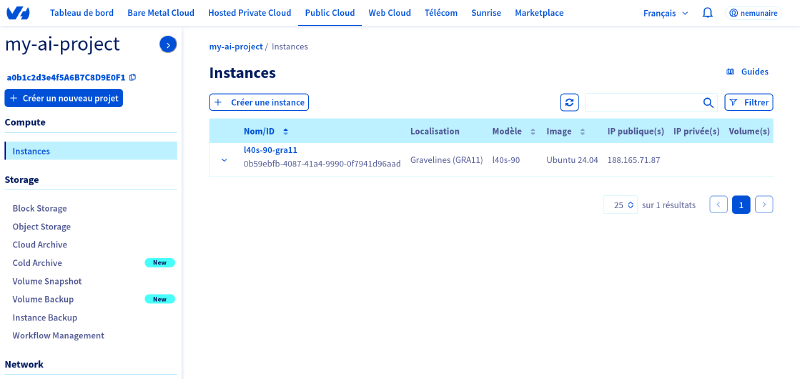The image size is (800, 379).
Task: Switch to Web Cloud tab
Action: point(390,13)
